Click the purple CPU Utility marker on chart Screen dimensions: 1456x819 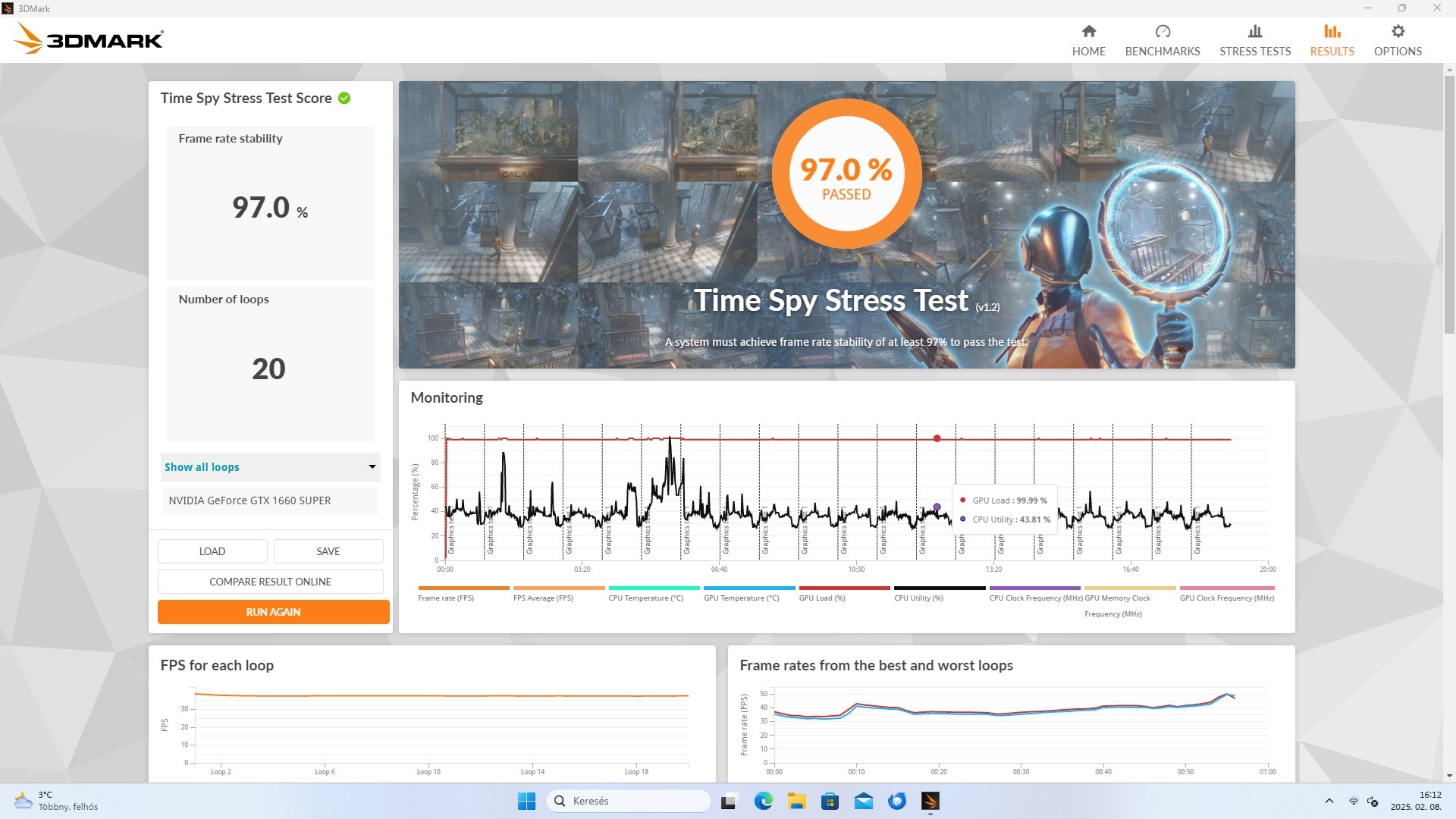[x=937, y=507]
